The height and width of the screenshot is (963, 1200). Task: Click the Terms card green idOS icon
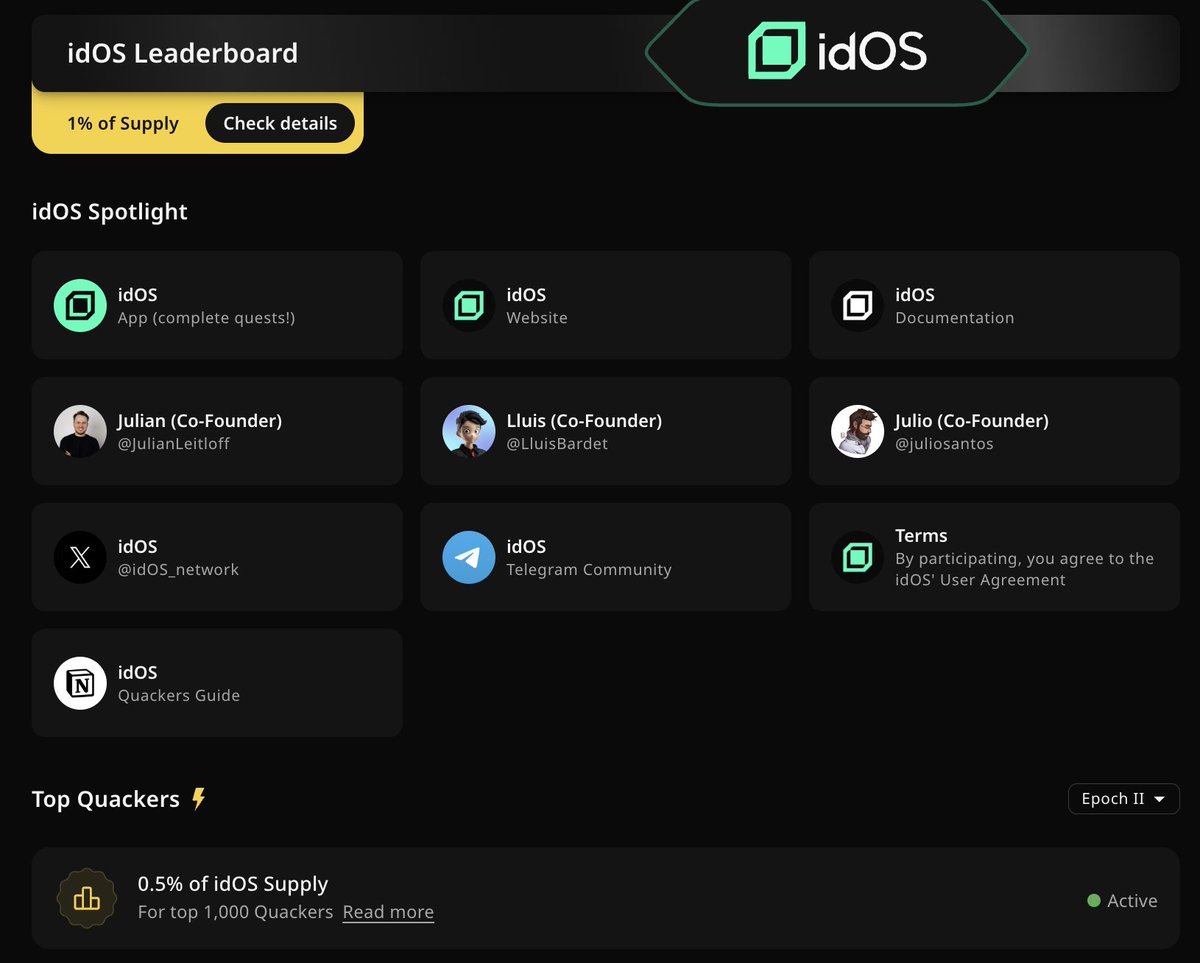pyautogui.click(x=857, y=557)
